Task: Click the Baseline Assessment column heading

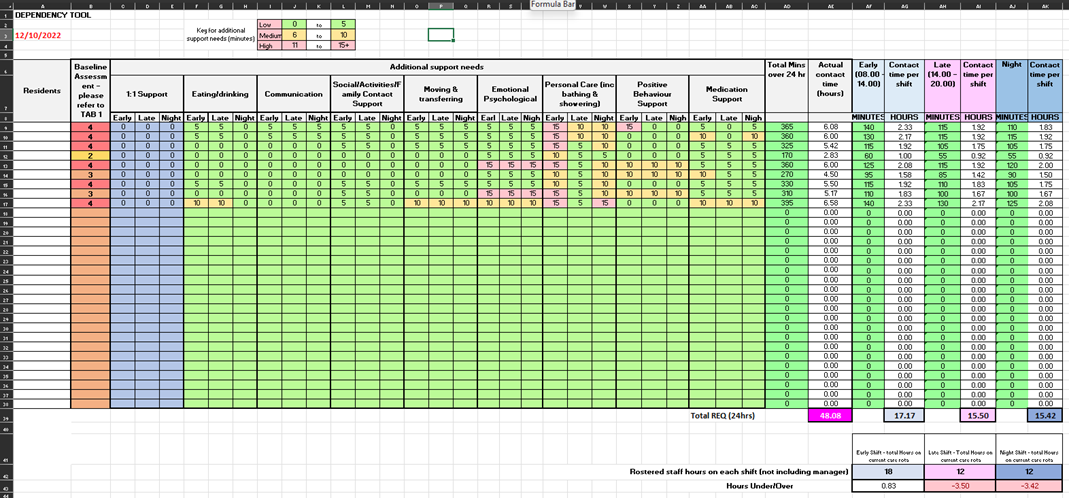Action: pyautogui.click(x=90, y=89)
